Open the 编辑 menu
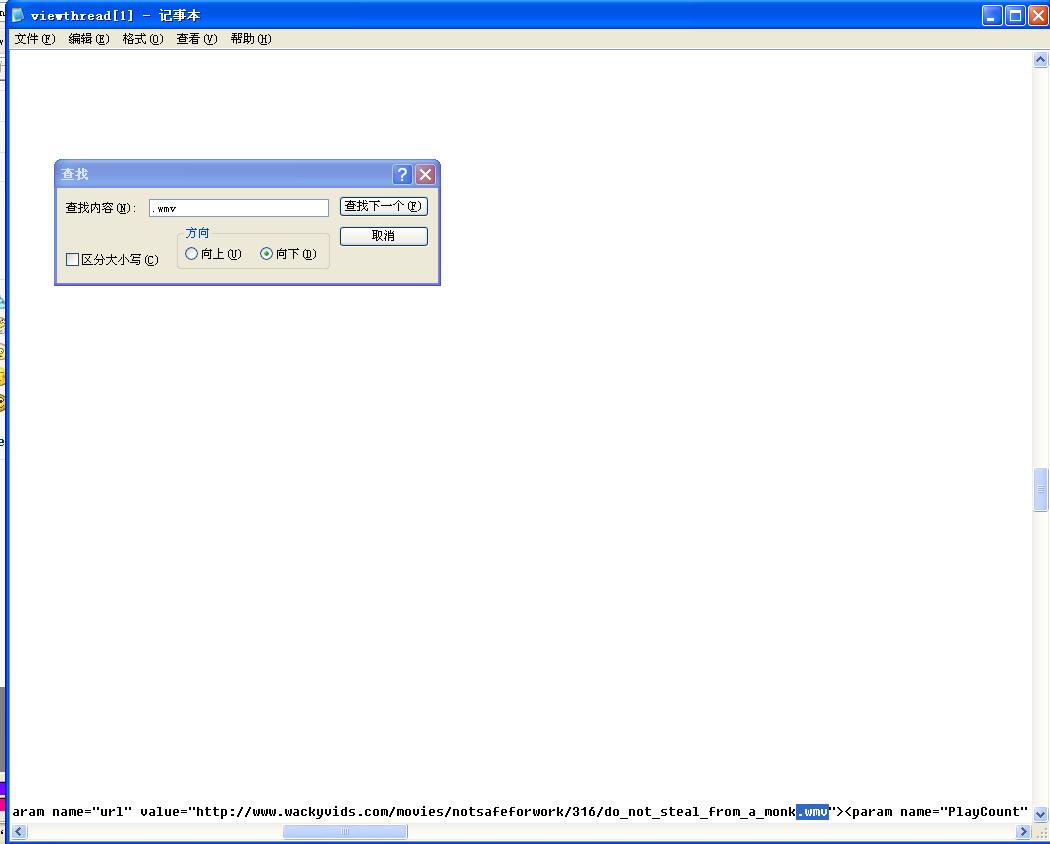 click(x=88, y=39)
